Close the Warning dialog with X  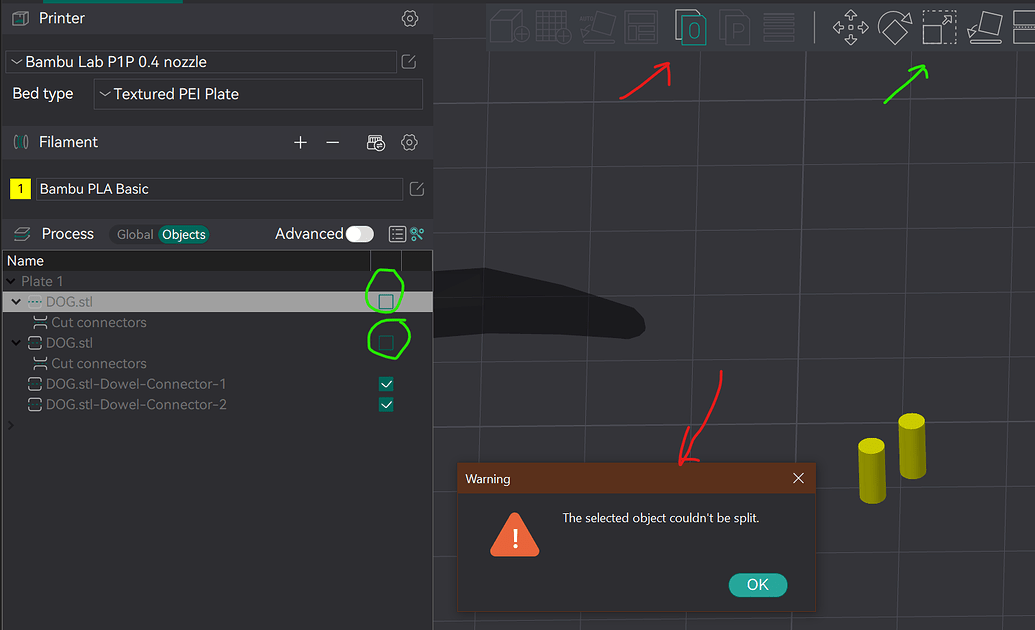click(x=798, y=478)
